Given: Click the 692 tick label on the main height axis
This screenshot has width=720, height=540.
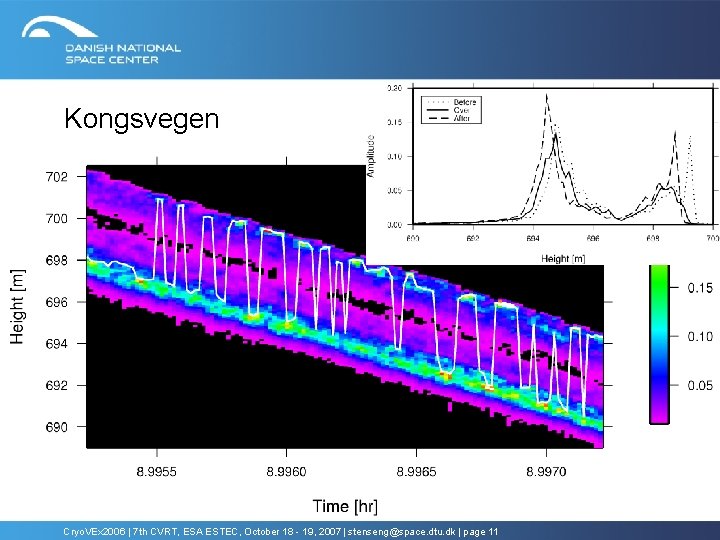Looking at the screenshot, I should pos(56,385).
